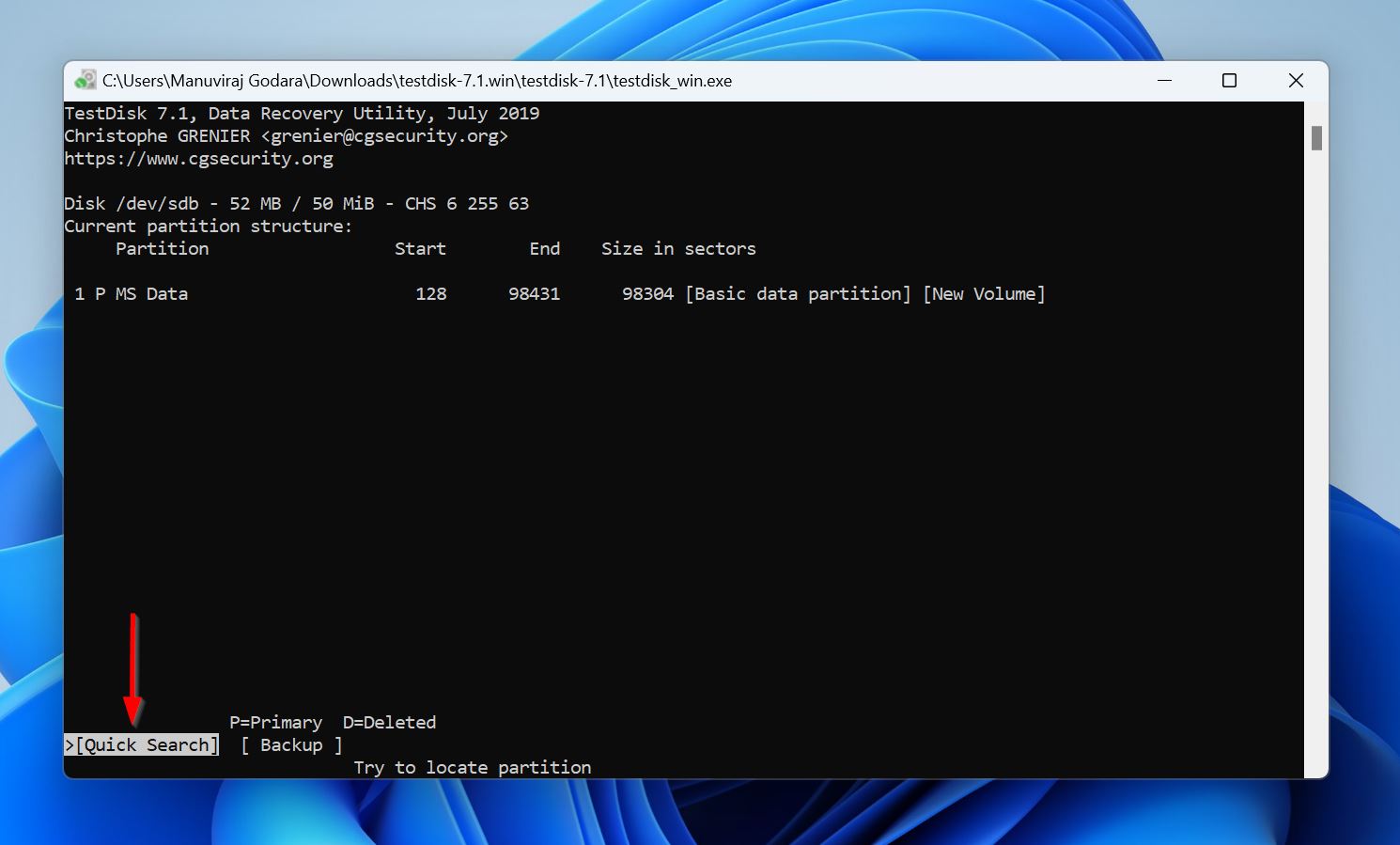Click the testdisk_win.exe path in the title bar
1400x845 pixels.
click(x=418, y=80)
